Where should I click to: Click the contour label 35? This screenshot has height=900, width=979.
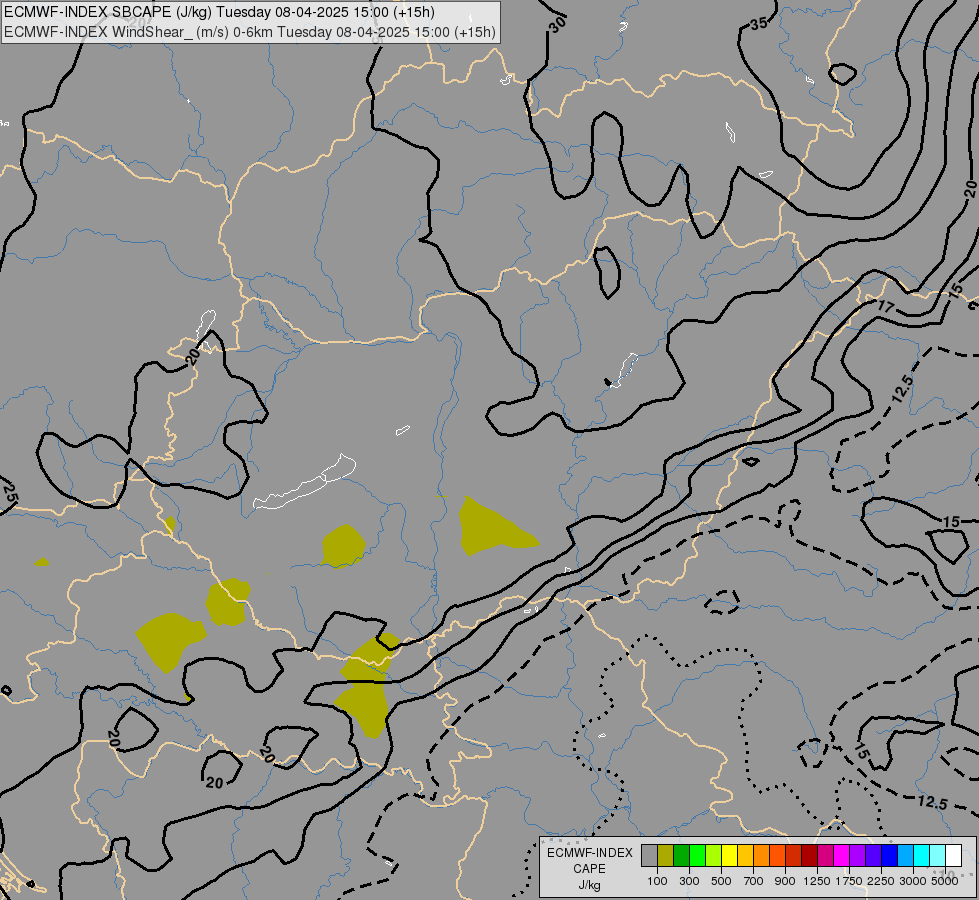coord(759,24)
